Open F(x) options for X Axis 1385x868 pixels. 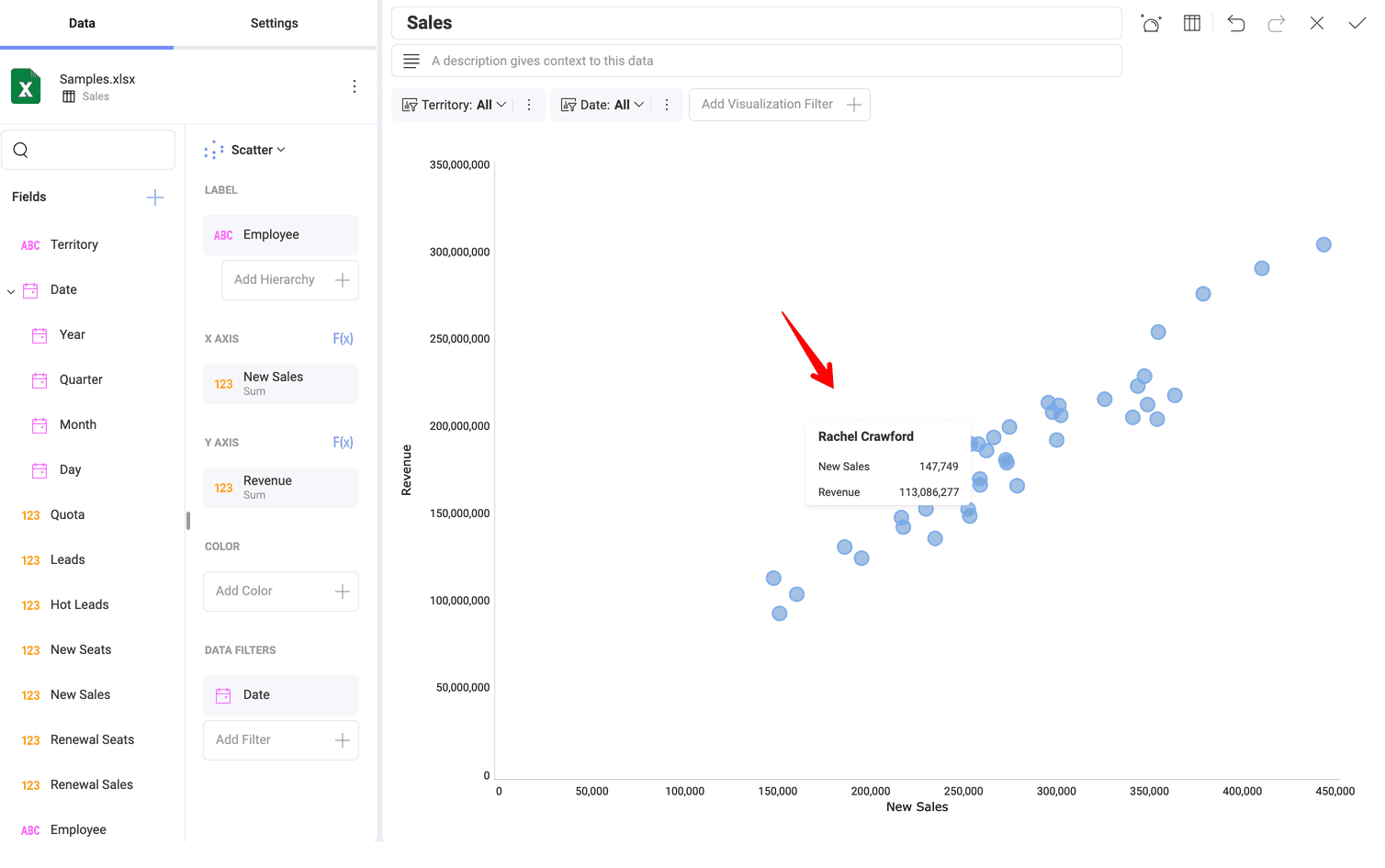point(343,339)
